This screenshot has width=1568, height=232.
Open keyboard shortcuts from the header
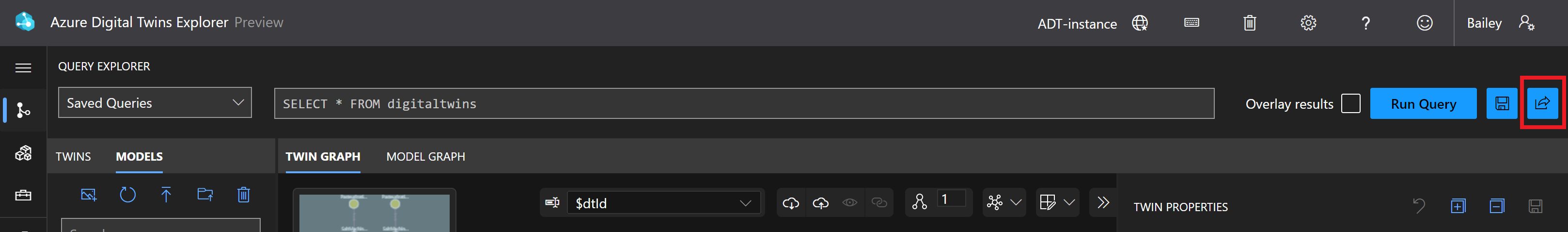pyautogui.click(x=1191, y=23)
